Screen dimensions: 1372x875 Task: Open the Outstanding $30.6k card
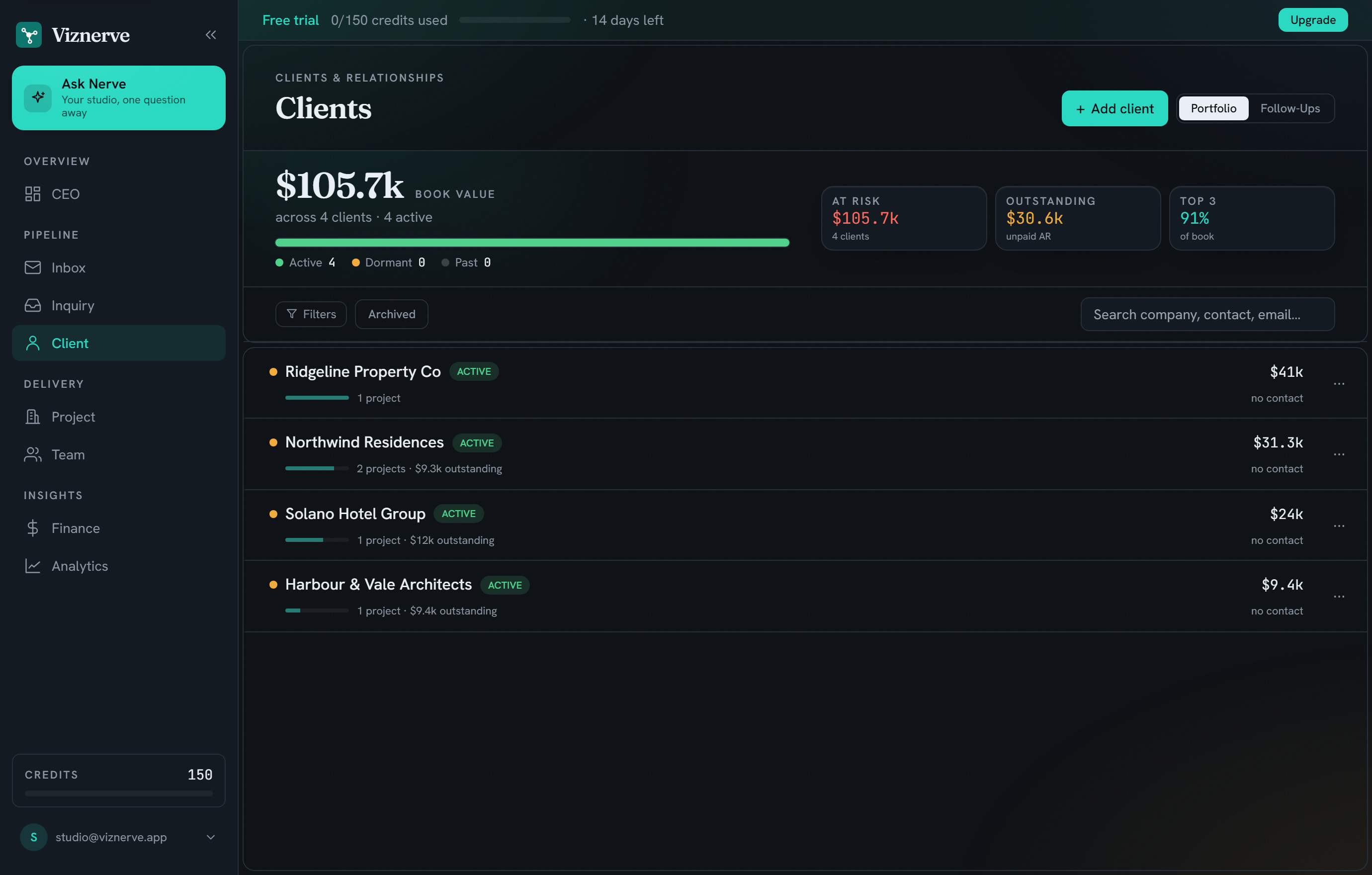(x=1077, y=218)
